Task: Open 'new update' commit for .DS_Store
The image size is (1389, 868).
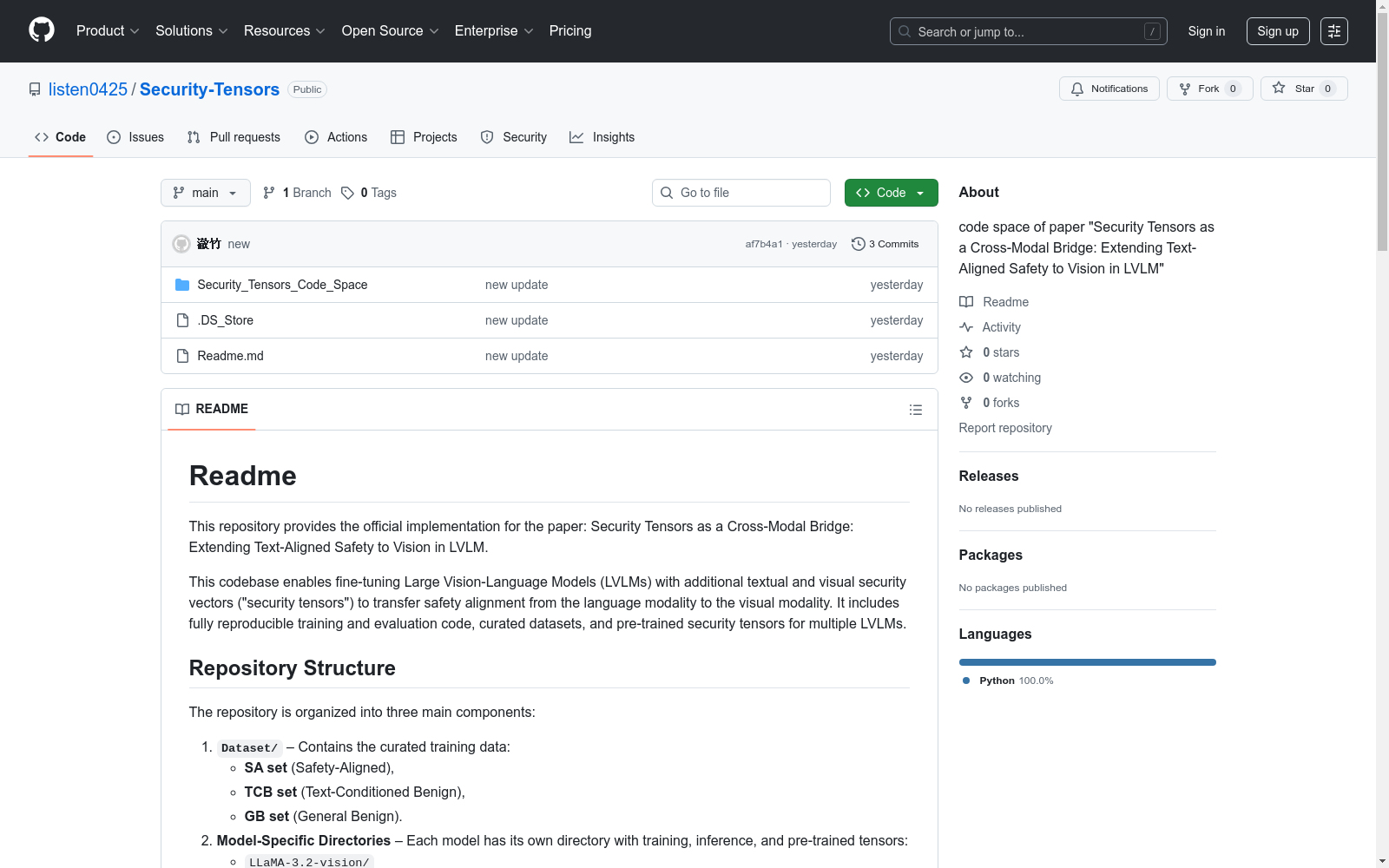Action: 517,320
